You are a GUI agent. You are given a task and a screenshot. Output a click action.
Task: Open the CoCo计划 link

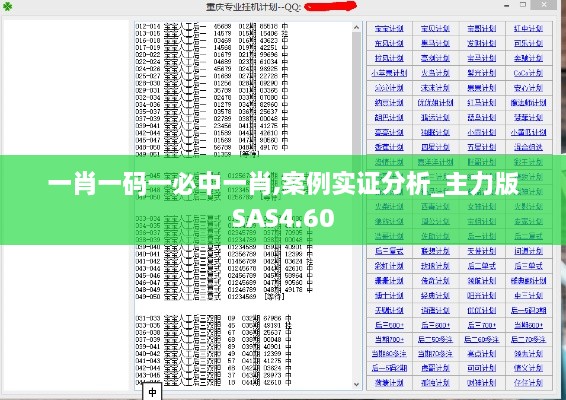point(528,73)
